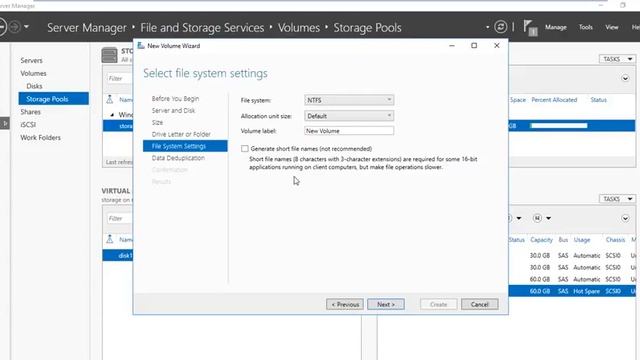Expand the left side panel arrow

point(4,123)
